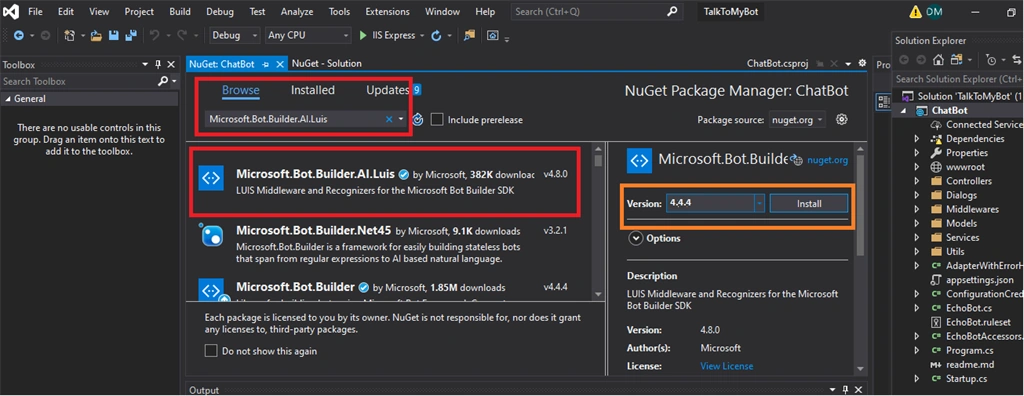
Task: Click the gear icon right of the ChatBot.csproj tab
Action: tap(862, 63)
